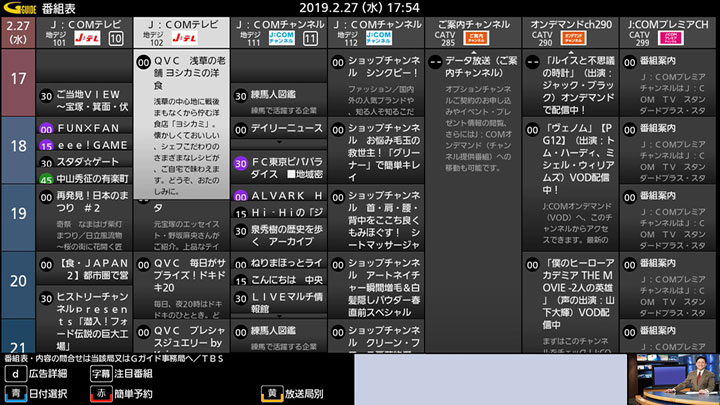720x405 pixels.
Task: Select ショップチャンネル アートネイチャー program
Action: (x=377, y=285)
